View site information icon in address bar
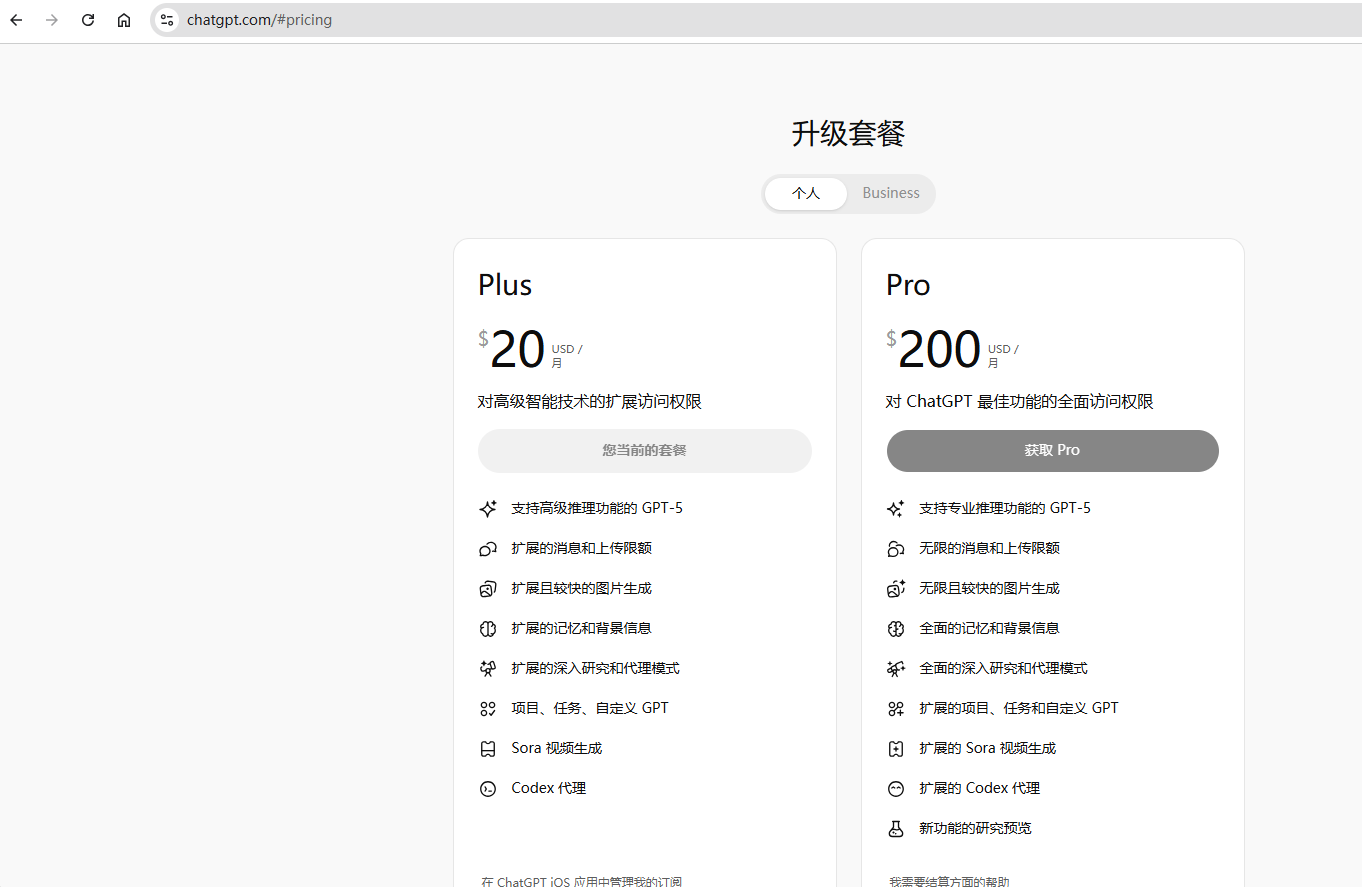 [x=167, y=20]
